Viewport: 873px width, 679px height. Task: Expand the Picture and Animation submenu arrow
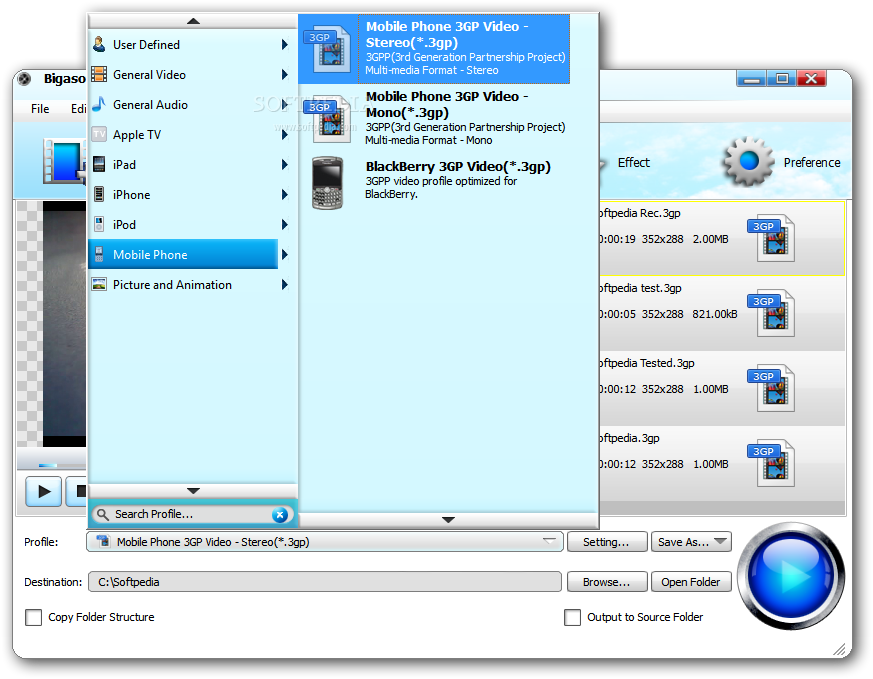pyautogui.click(x=285, y=285)
